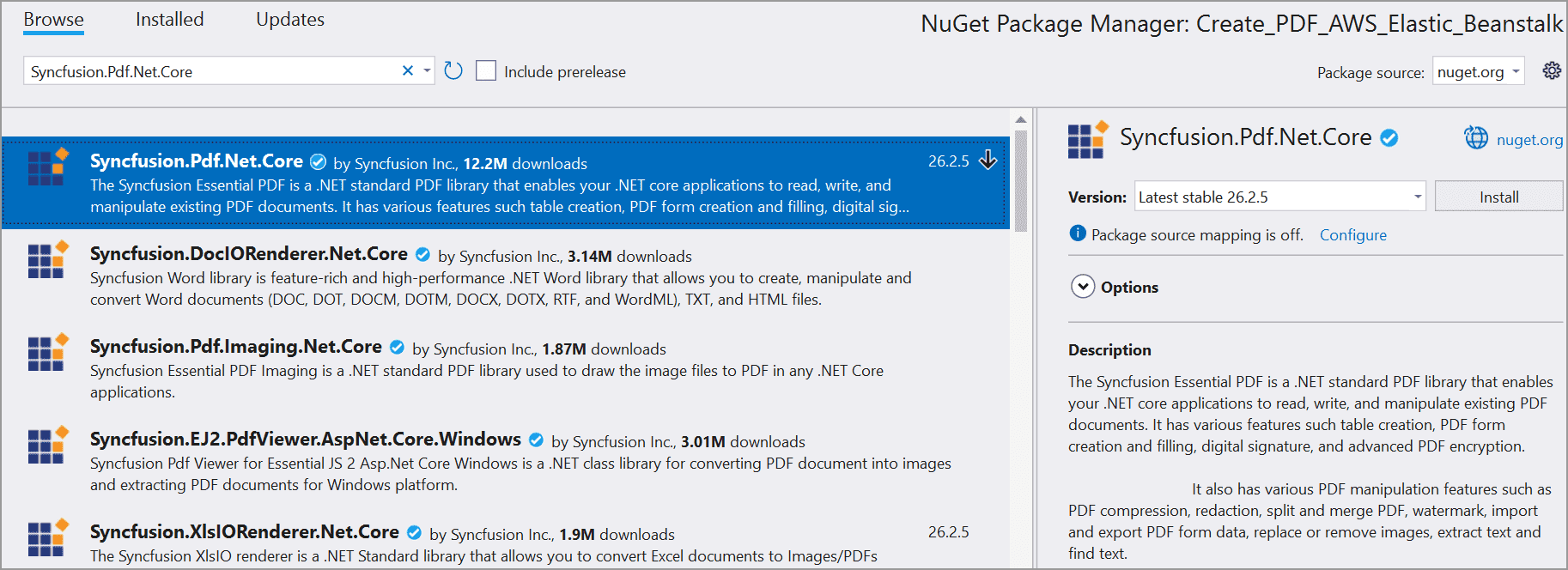Click verified badge in details pane header
This screenshot has height=570, width=1568.
(x=1389, y=137)
